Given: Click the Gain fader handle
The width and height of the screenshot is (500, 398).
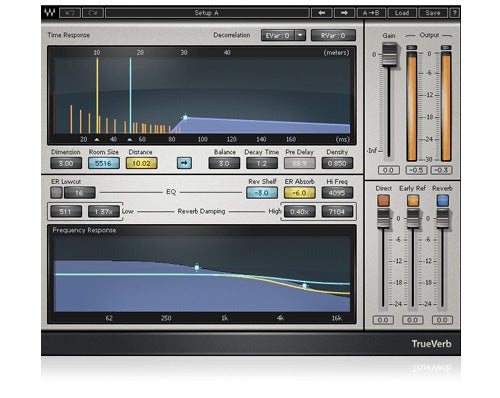Looking at the screenshot, I should (389, 54).
